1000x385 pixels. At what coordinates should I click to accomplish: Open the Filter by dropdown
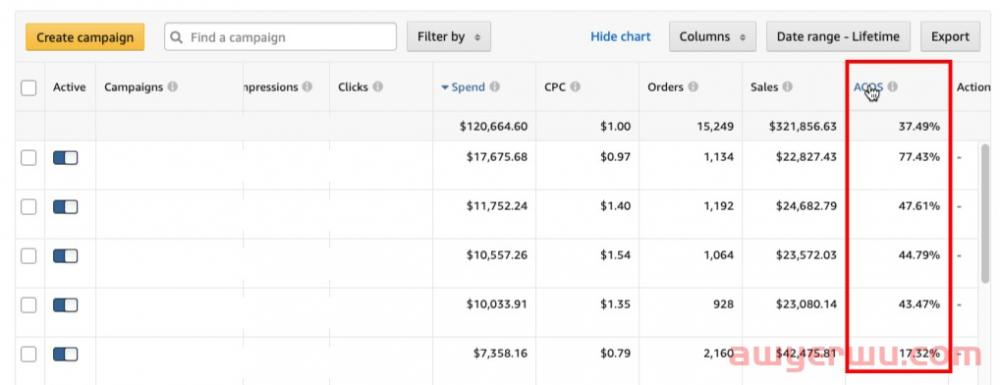coord(449,37)
